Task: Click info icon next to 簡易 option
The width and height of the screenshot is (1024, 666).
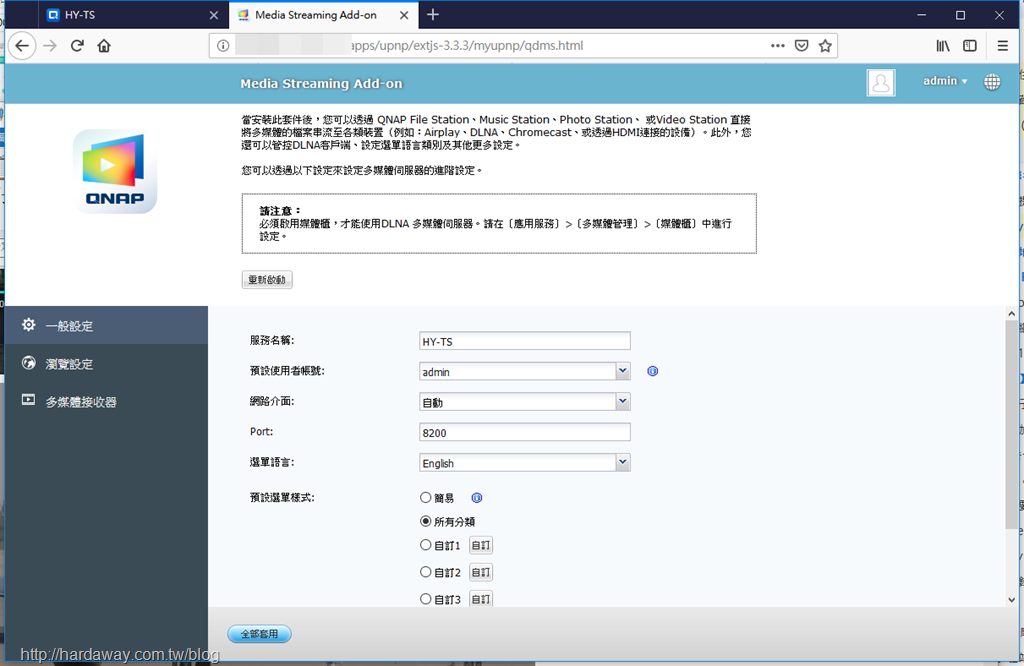Action: coord(477,498)
